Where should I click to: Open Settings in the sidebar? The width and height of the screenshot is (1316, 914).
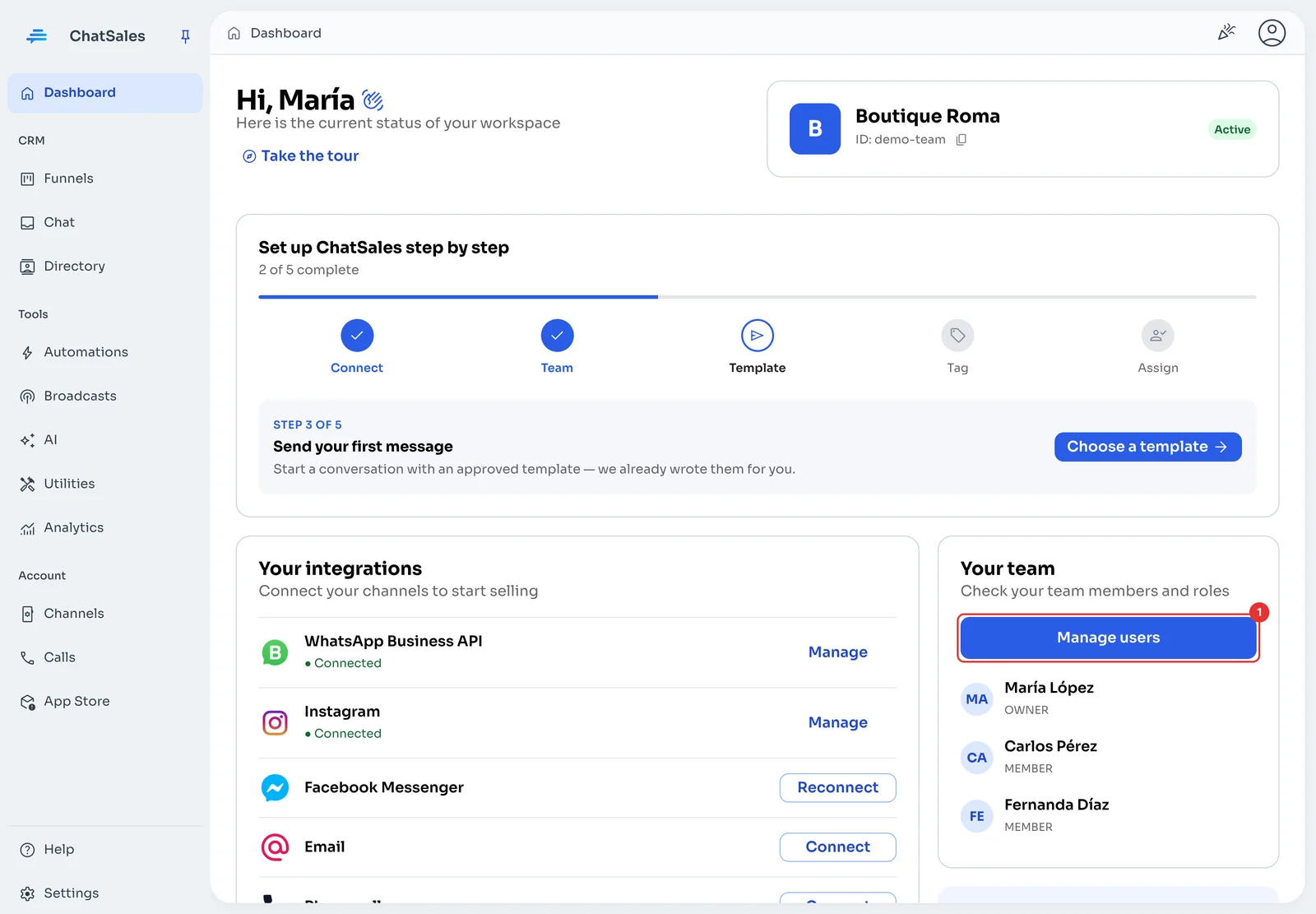coord(105,893)
